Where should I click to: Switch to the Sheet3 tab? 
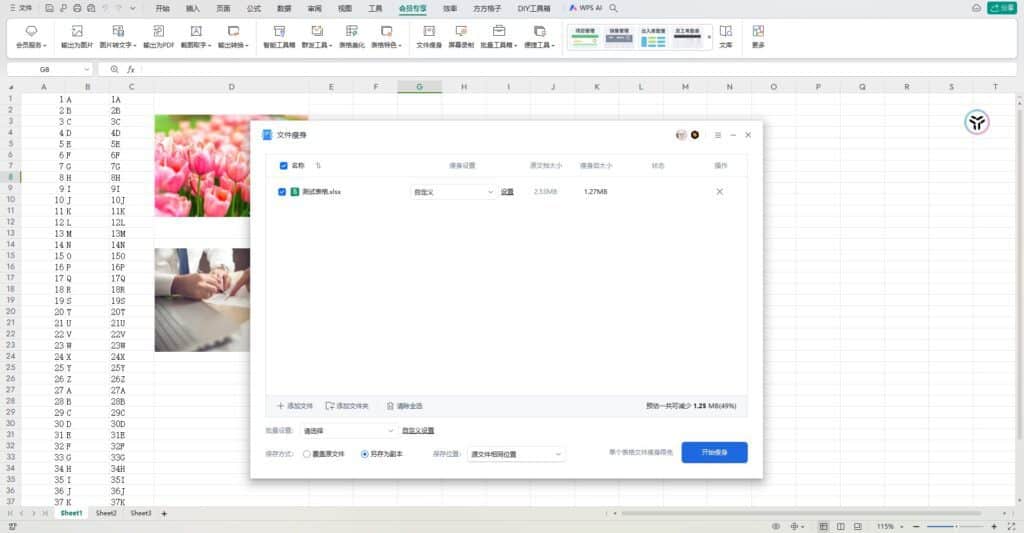point(140,513)
